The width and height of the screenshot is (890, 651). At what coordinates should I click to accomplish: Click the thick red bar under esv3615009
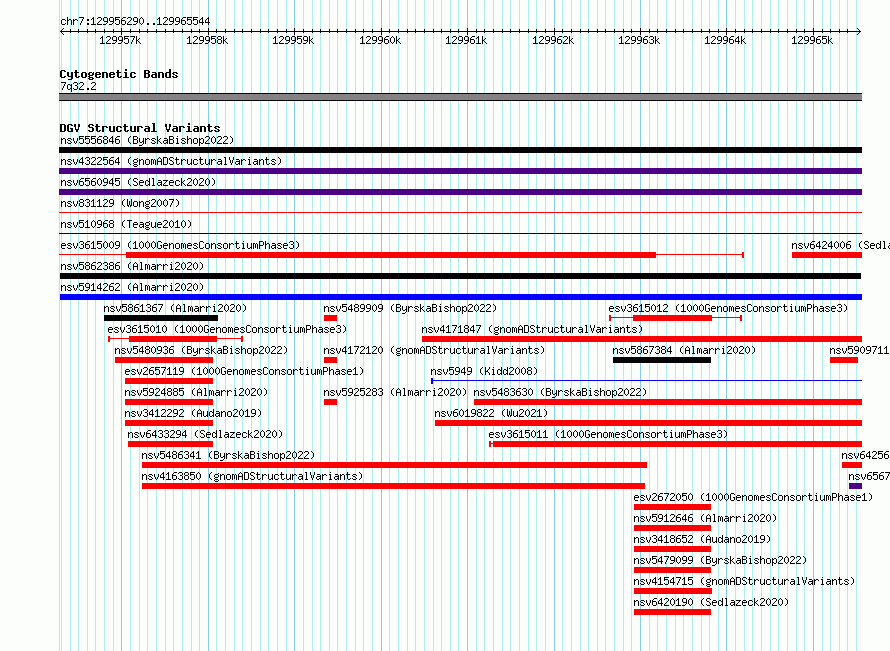click(391, 255)
